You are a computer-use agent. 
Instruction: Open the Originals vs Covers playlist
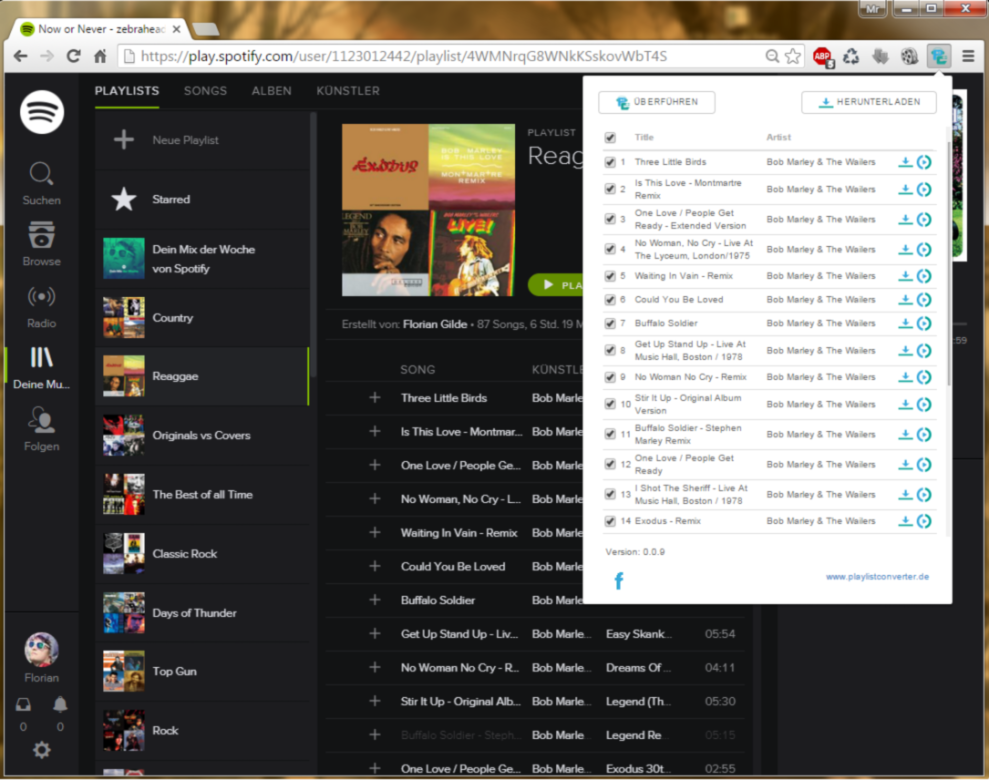point(202,435)
